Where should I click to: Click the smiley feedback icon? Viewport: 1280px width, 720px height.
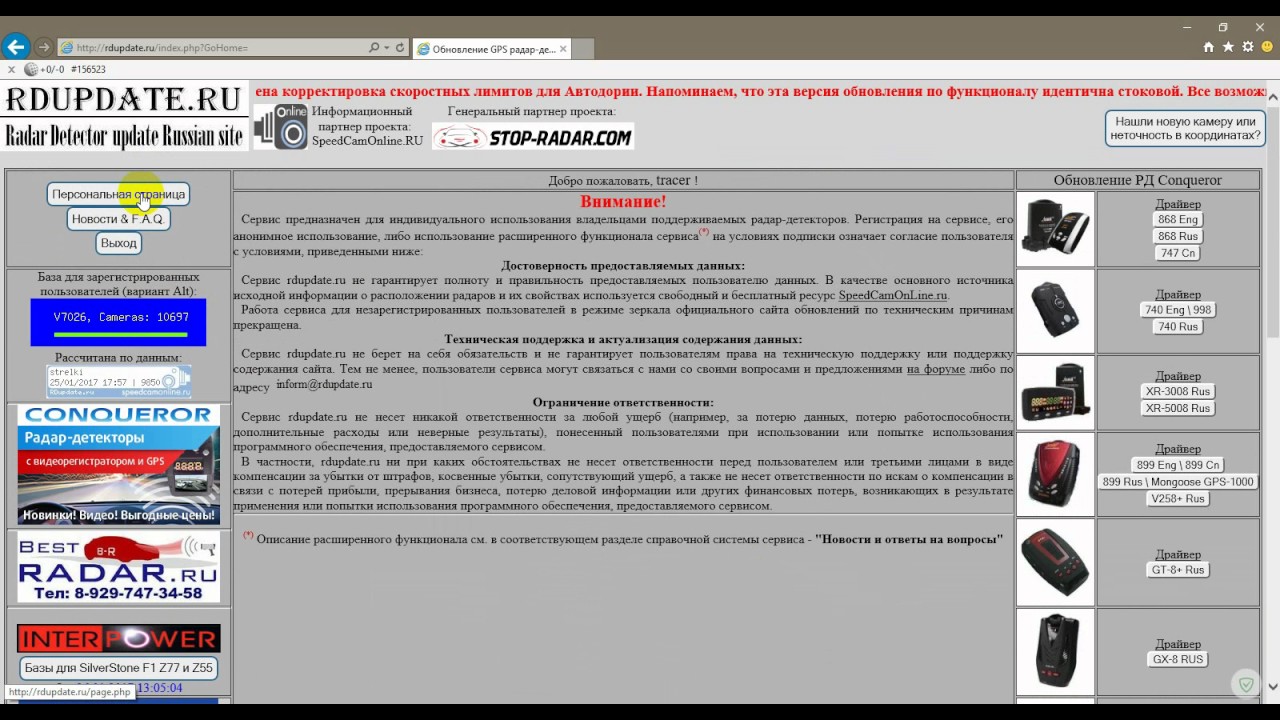tap(1266, 47)
